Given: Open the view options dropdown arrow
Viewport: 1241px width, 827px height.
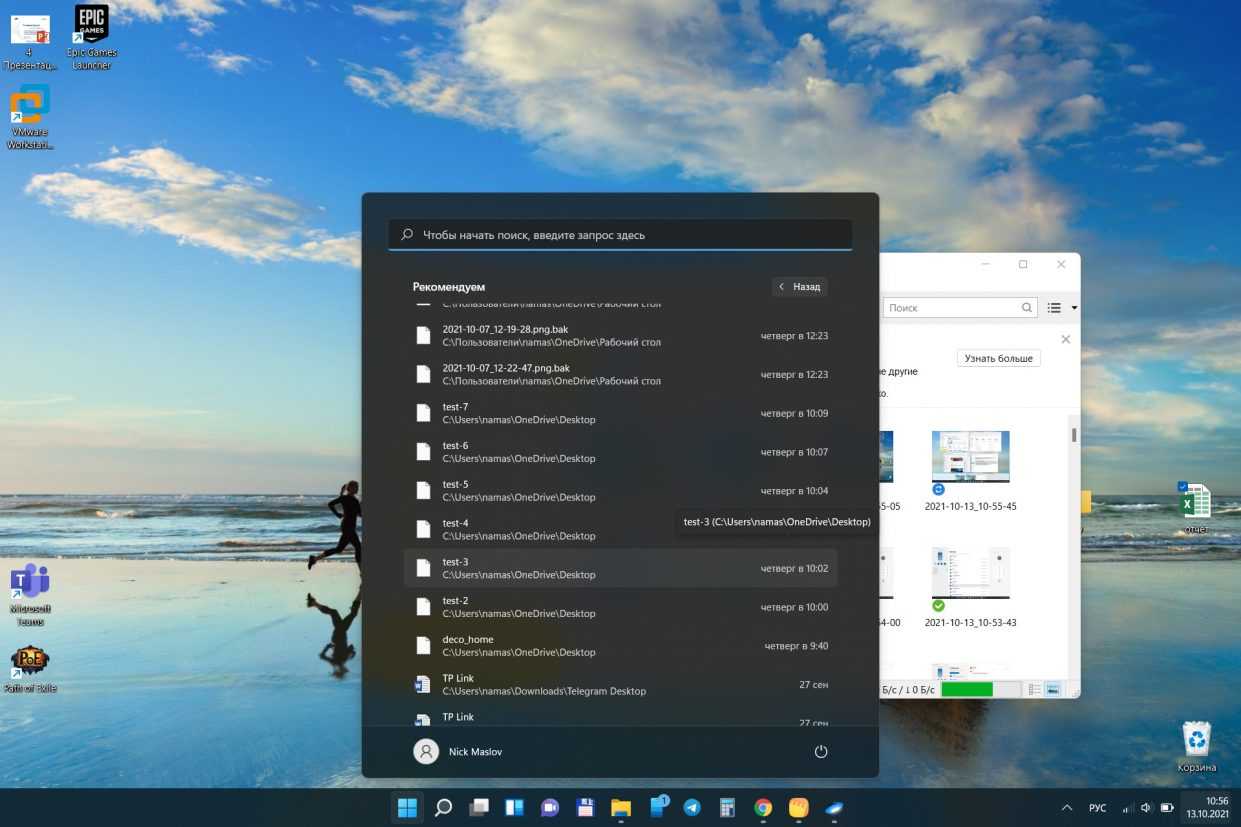Looking at the screenshot, I should 1074,308.
